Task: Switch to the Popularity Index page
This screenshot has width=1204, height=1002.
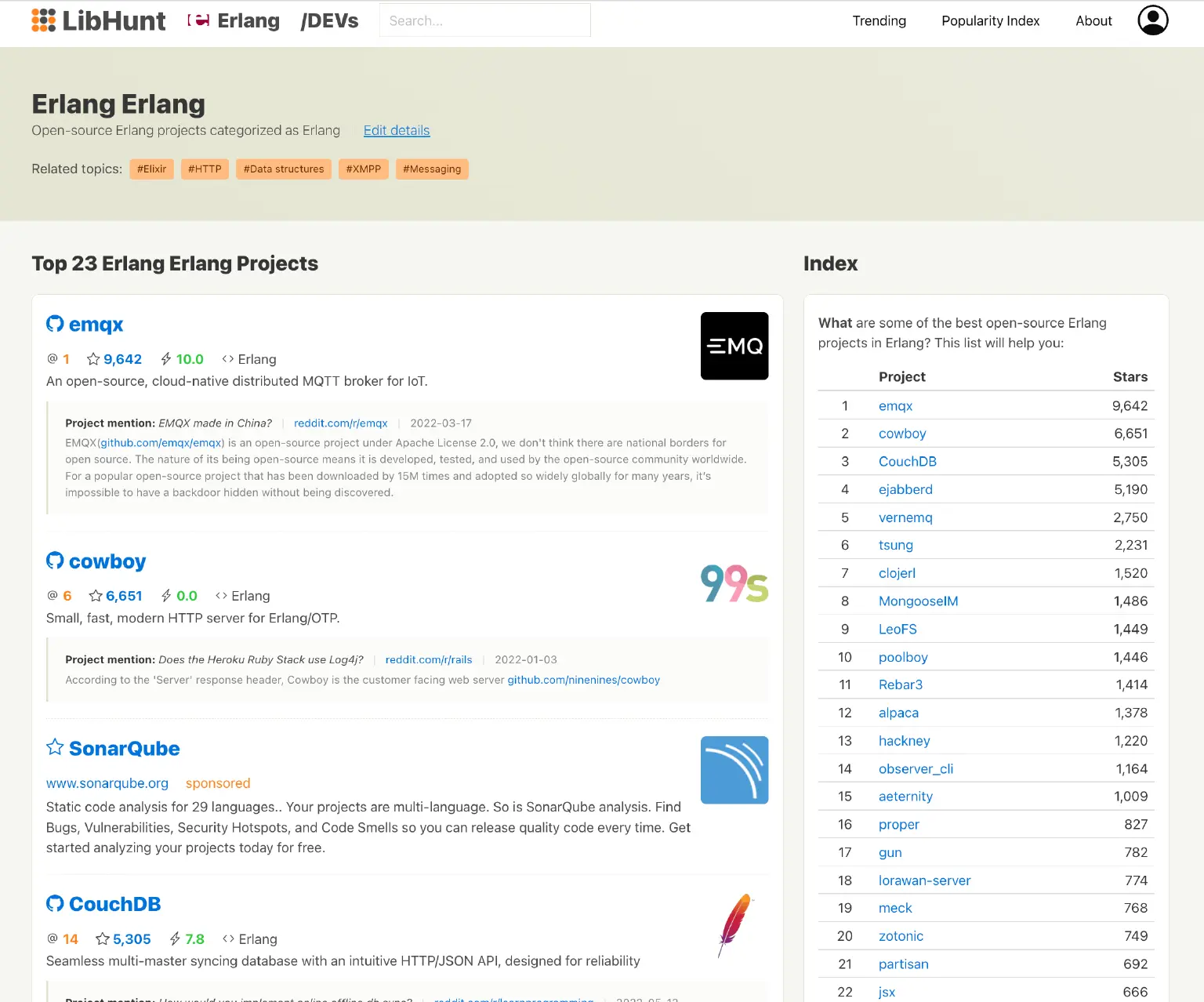Action: (990, 20)
